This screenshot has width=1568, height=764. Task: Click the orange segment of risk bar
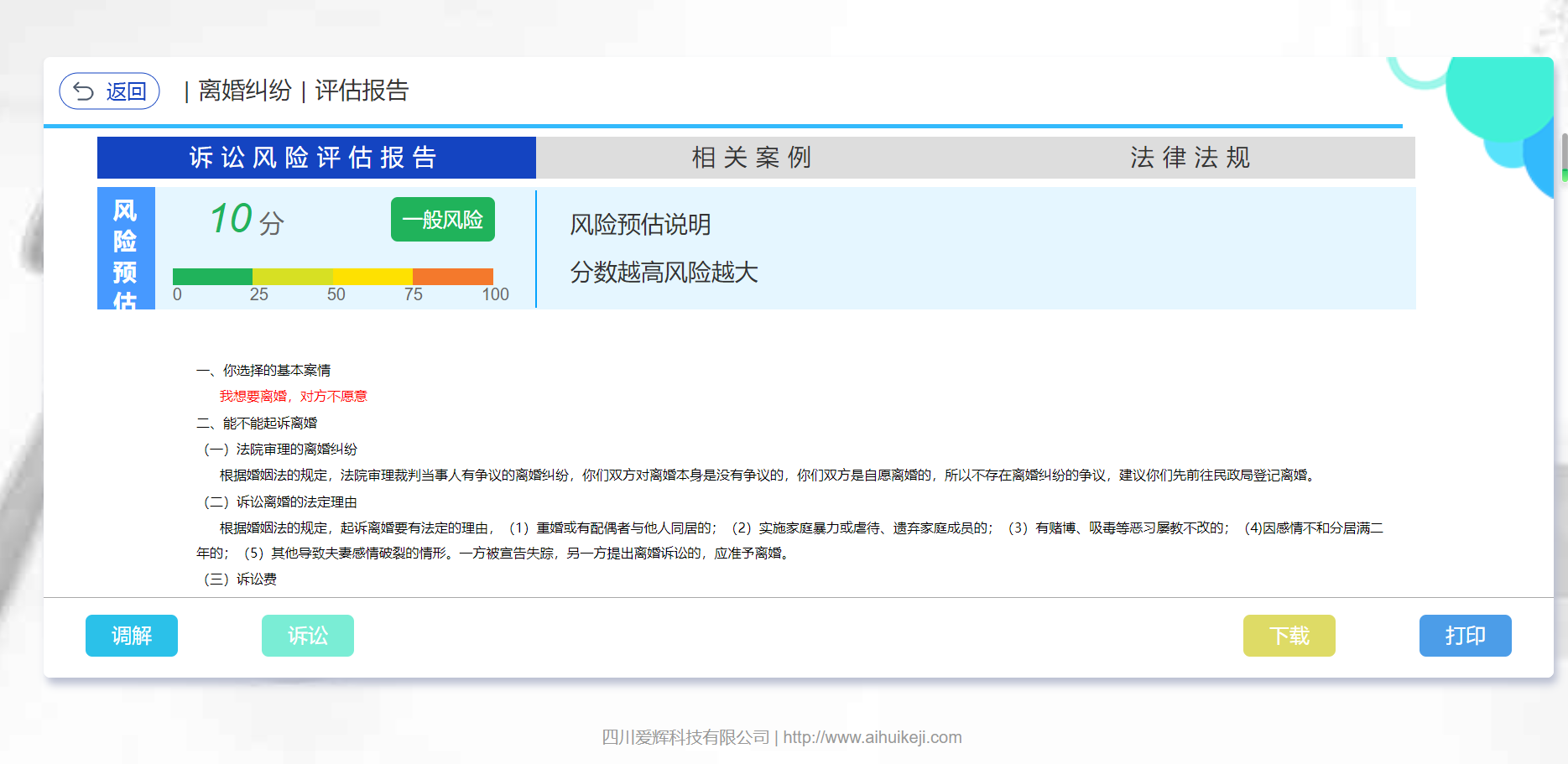pyautogui.click(x=452, y=276)
